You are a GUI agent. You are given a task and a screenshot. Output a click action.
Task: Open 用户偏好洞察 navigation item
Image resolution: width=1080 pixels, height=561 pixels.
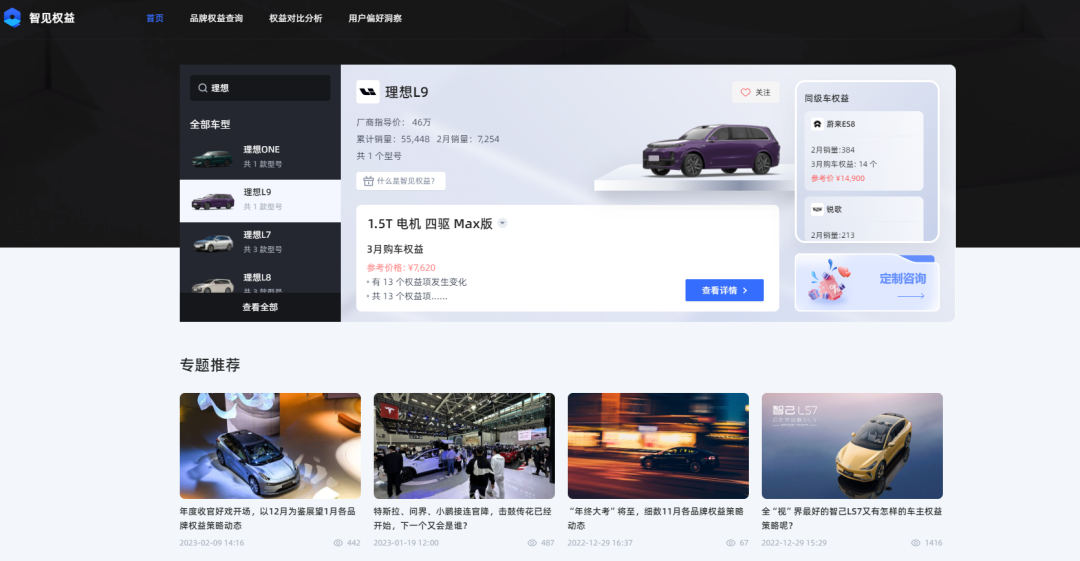[x=375, y=19]
